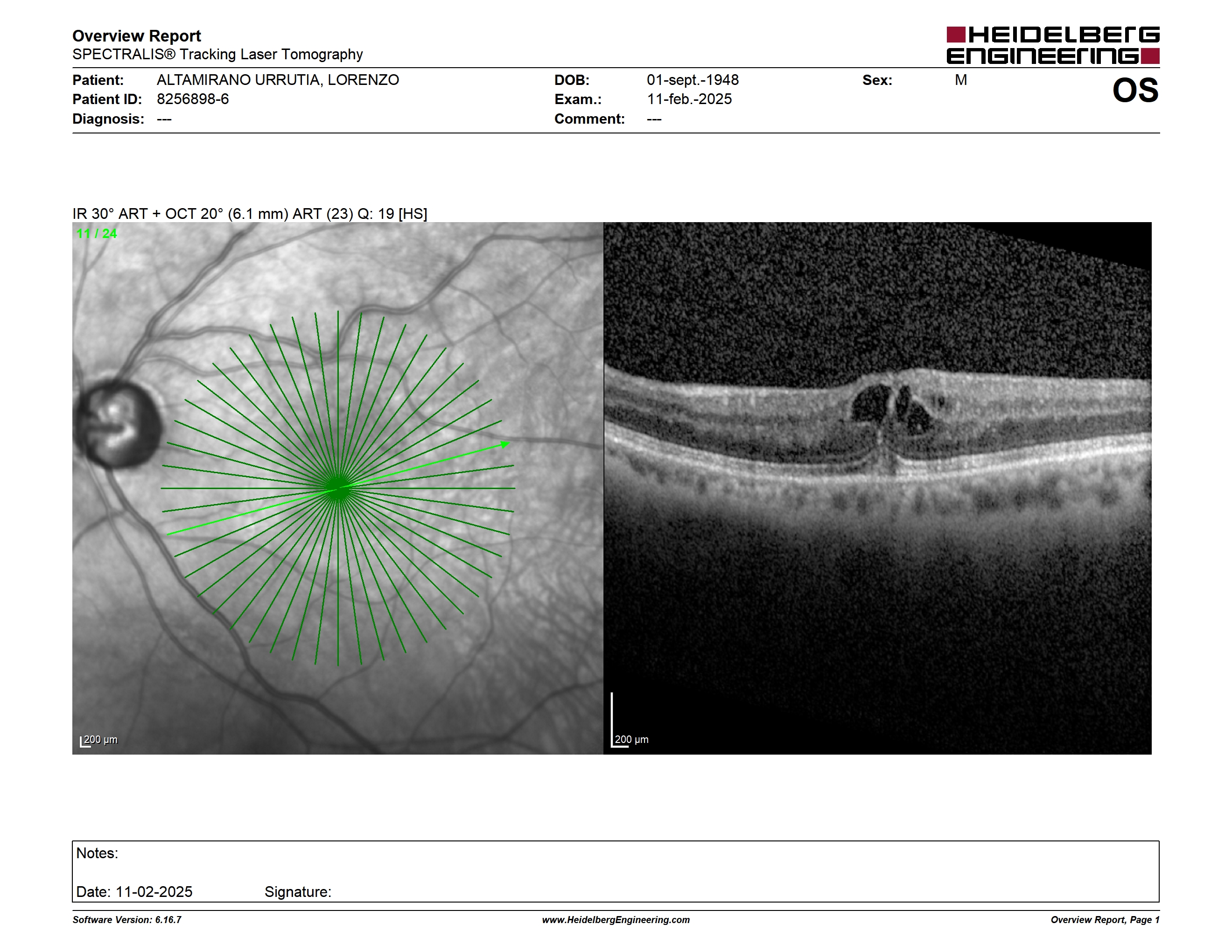1232x952 pixels.
Task: Click the Notes field label
Action: (97, 854)
